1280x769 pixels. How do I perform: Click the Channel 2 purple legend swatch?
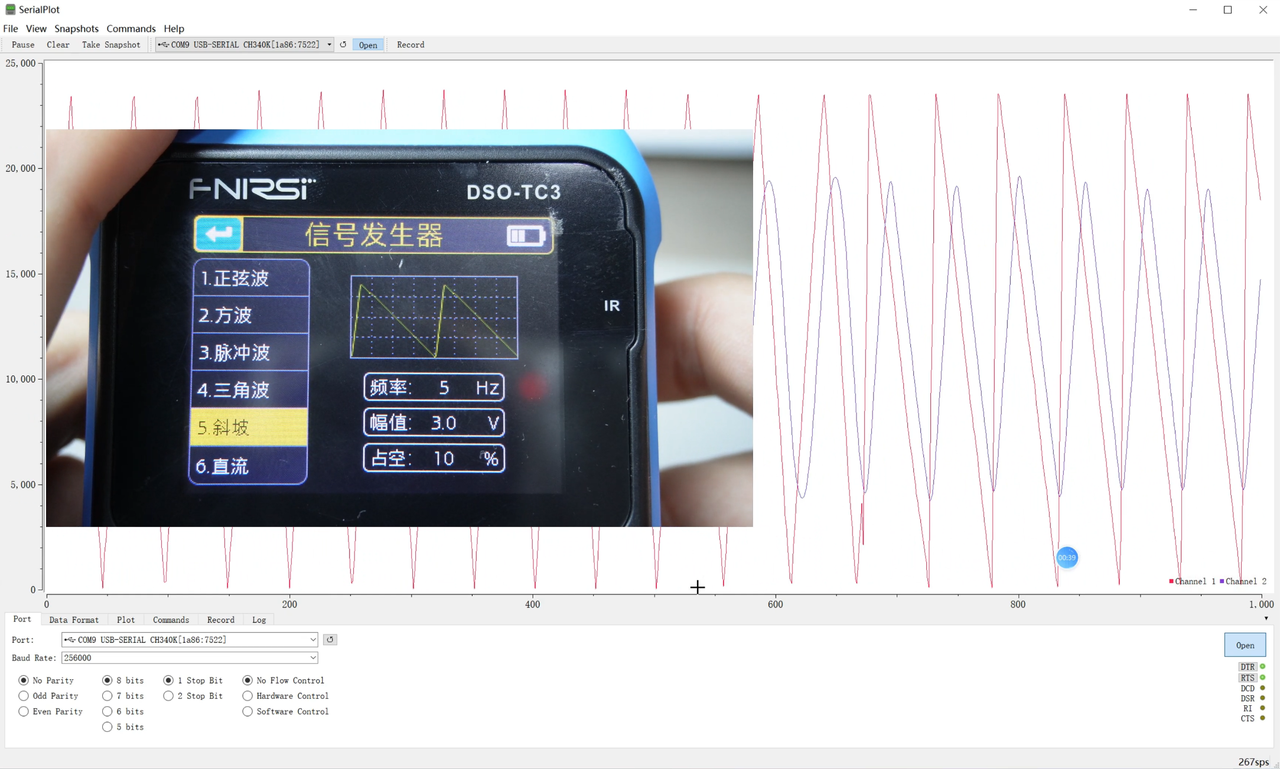[1222, 581]
